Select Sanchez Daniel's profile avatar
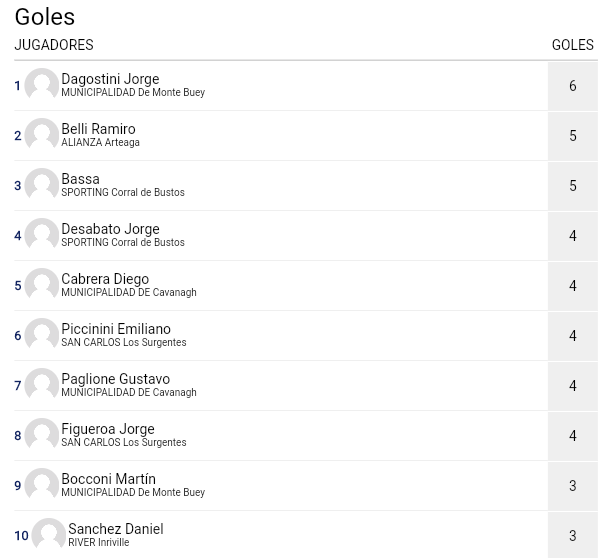 tap(49, 535)
